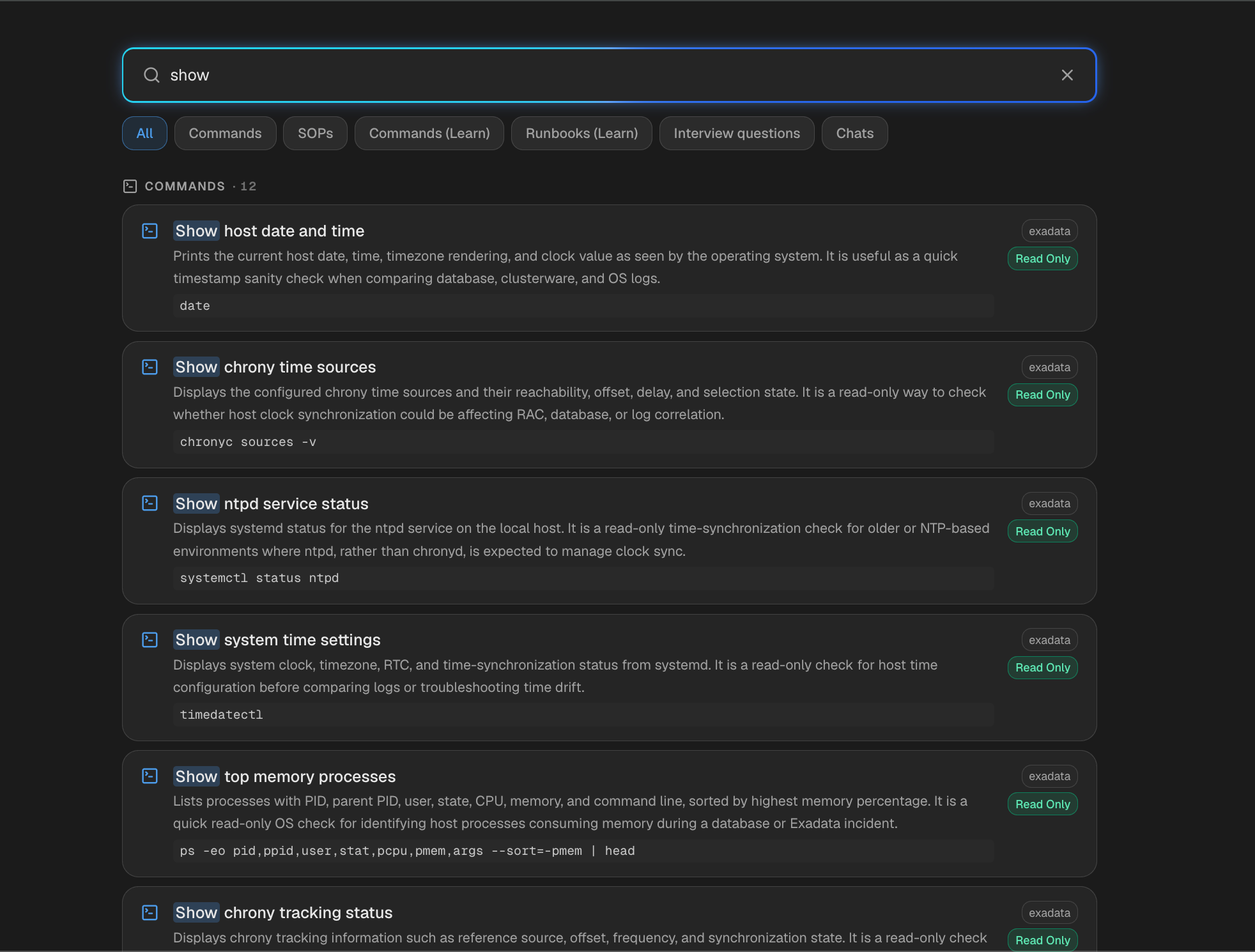Click terminal icon beside Show host date and time

pyautogui.click(x=150, y=231)
